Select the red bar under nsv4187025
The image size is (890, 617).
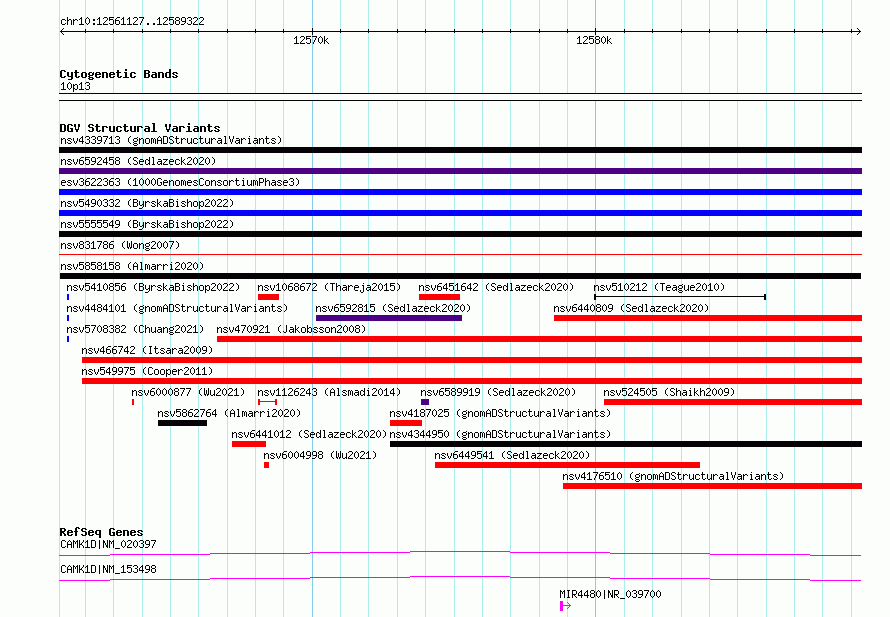(x=406, y=423)
